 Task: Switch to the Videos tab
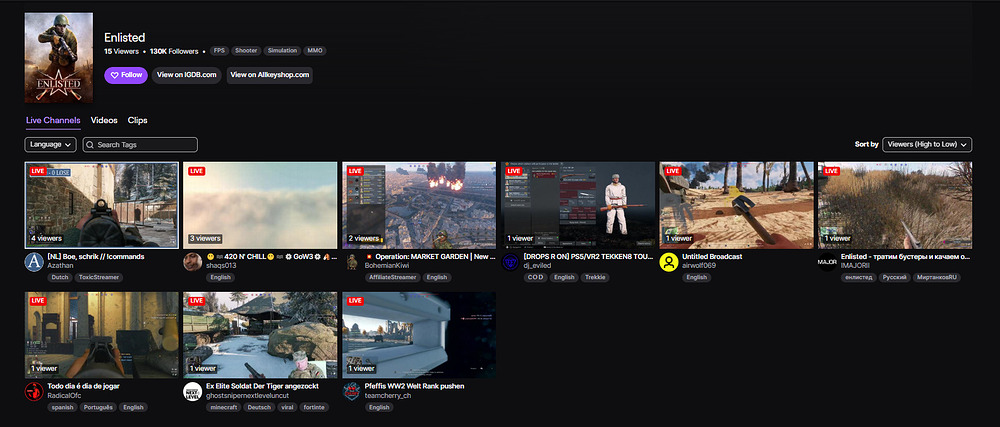click(x=104, y=120)
